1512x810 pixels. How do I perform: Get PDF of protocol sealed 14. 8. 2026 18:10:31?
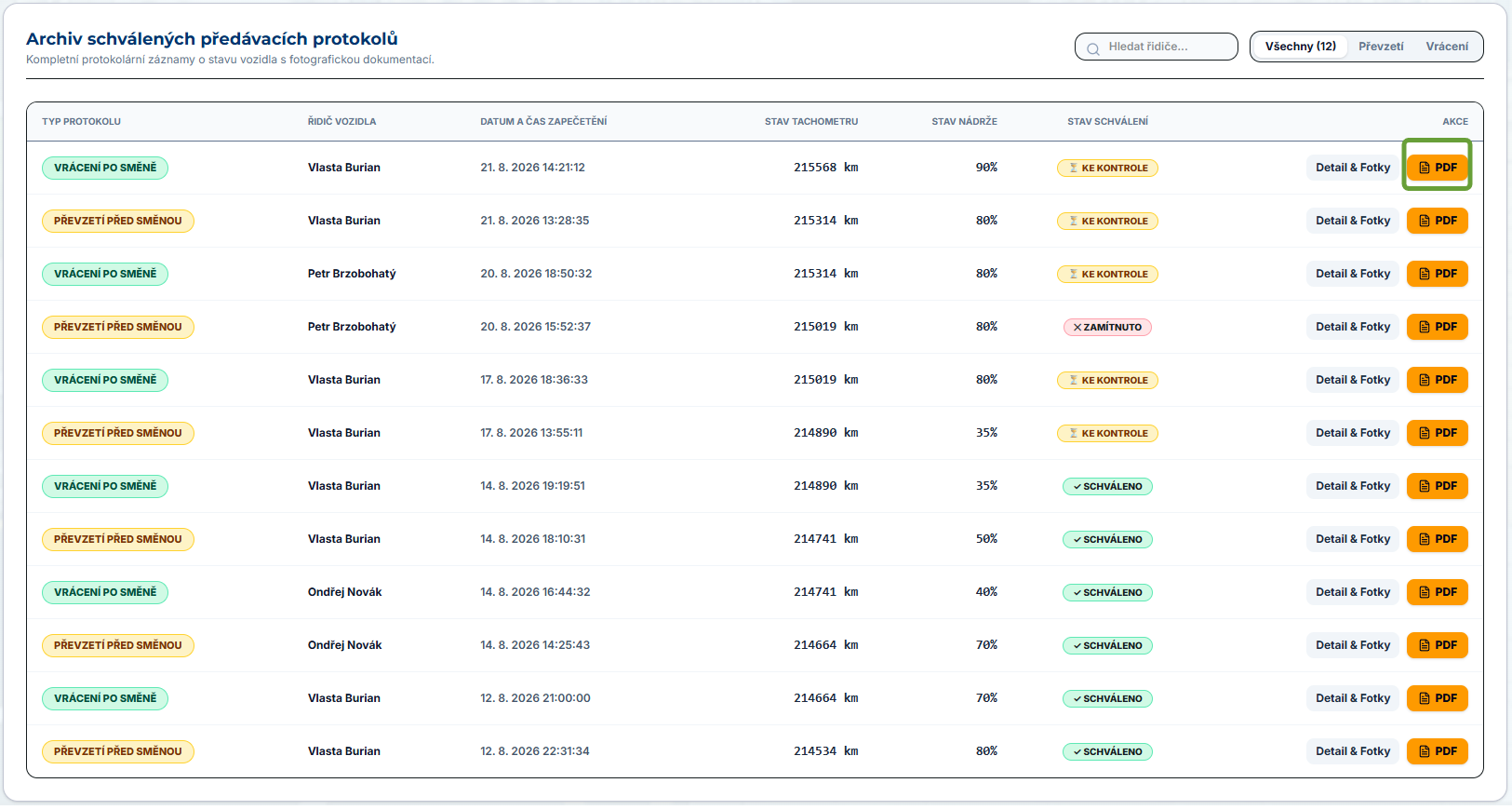1437,539
